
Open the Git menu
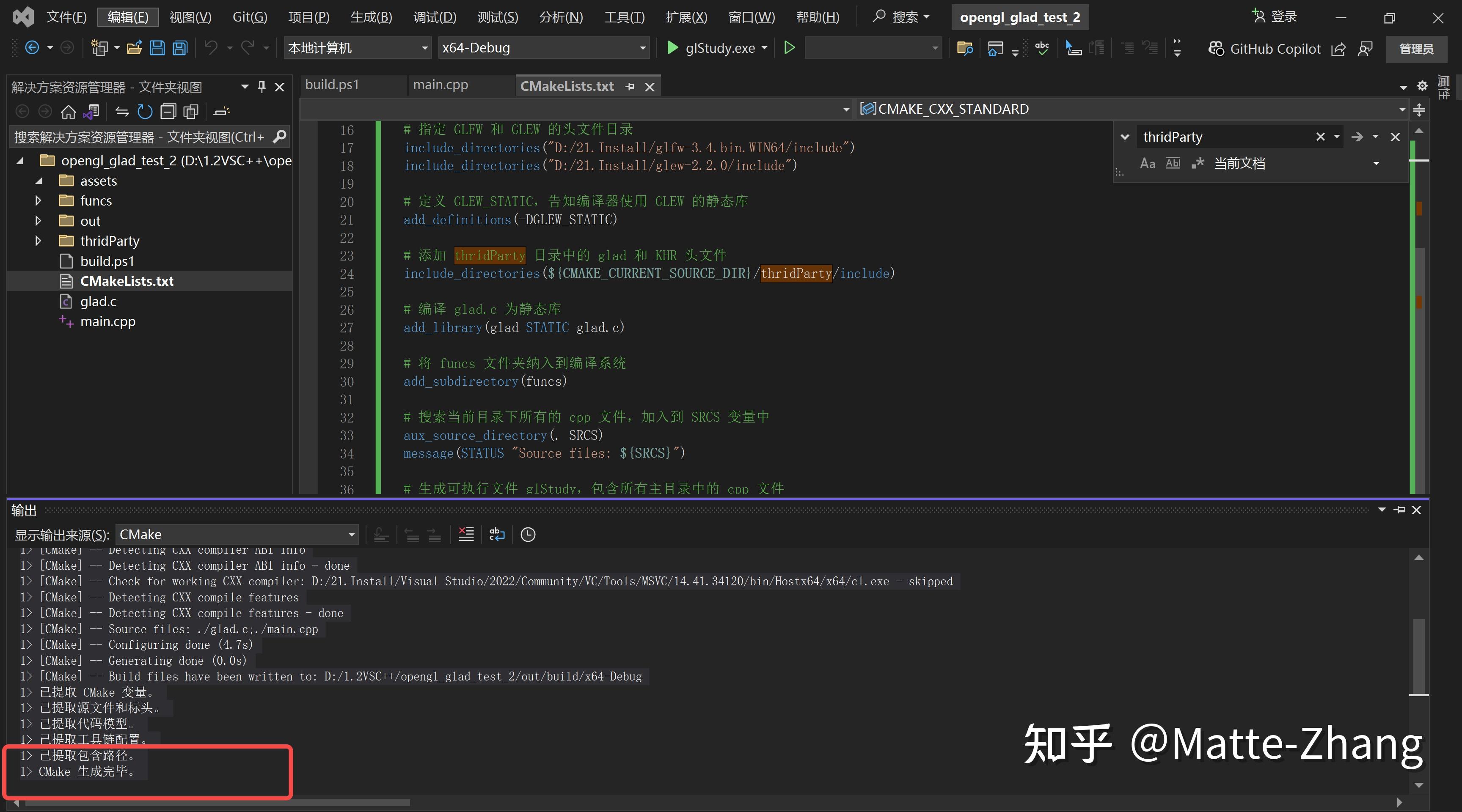[x=248, y=16]
